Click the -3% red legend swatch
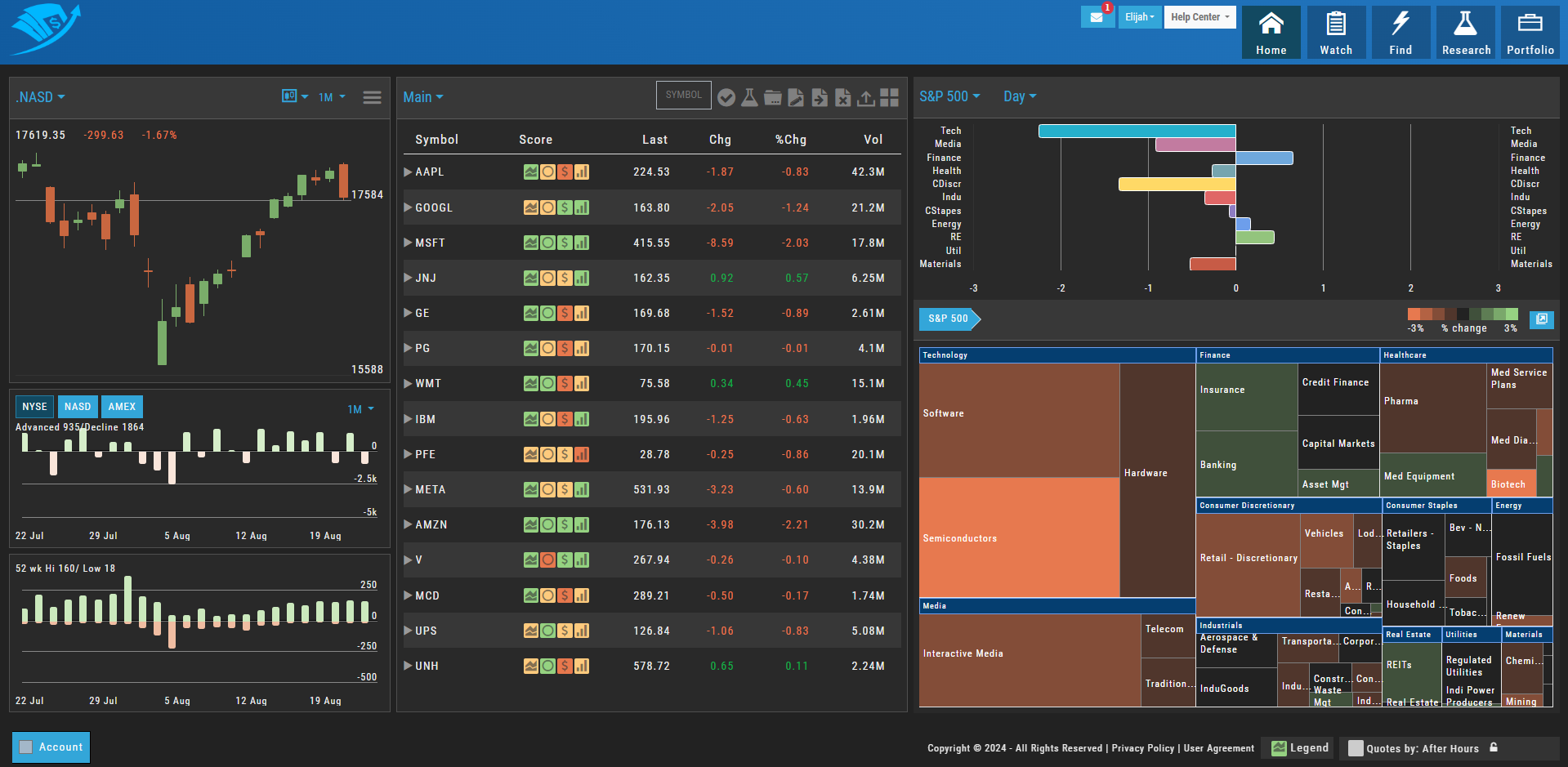Image resolution: width=1568 pixels, height=767 pixels. [1414, 314]
